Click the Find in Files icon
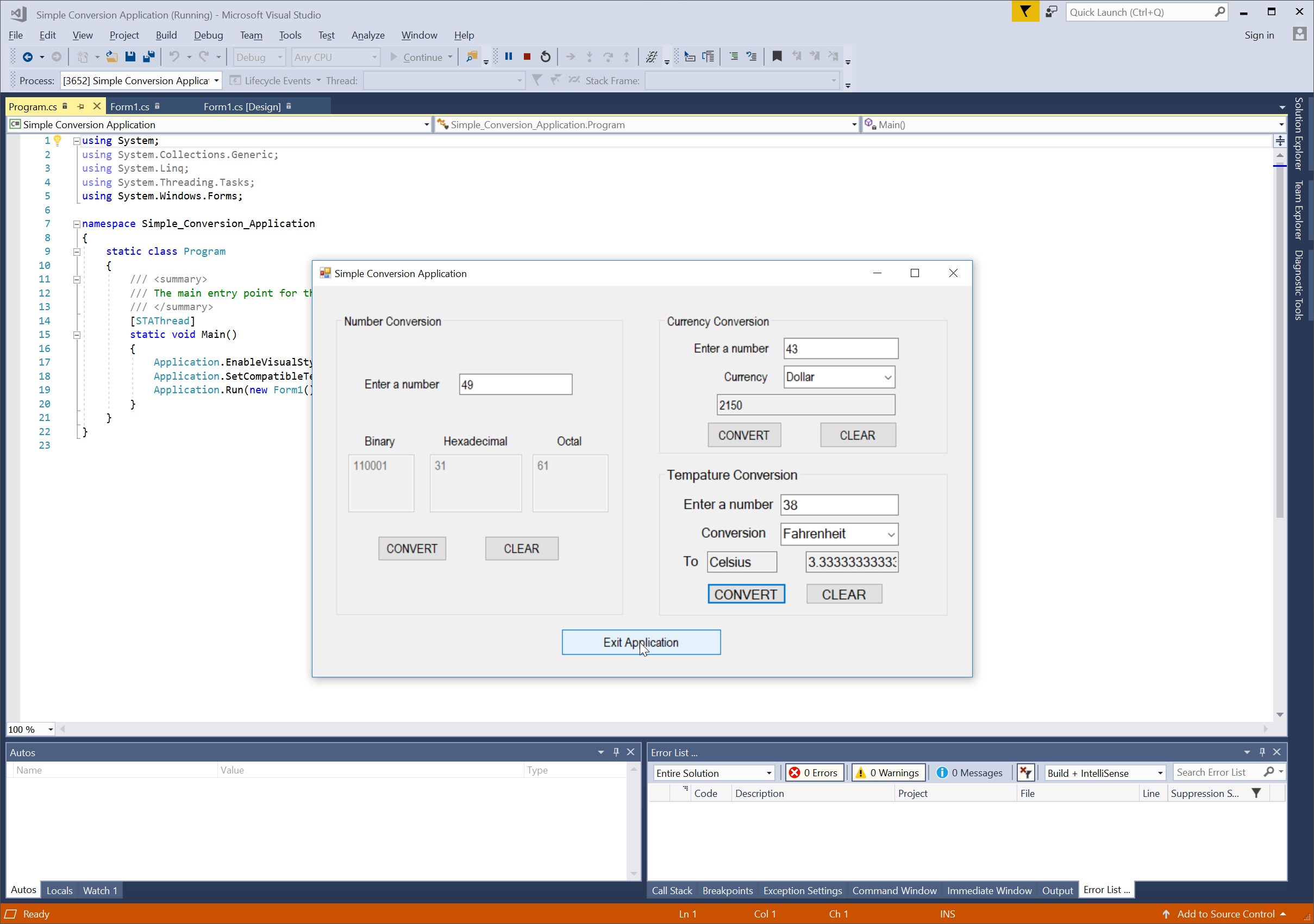1314x924 pixels. point(472,56)
